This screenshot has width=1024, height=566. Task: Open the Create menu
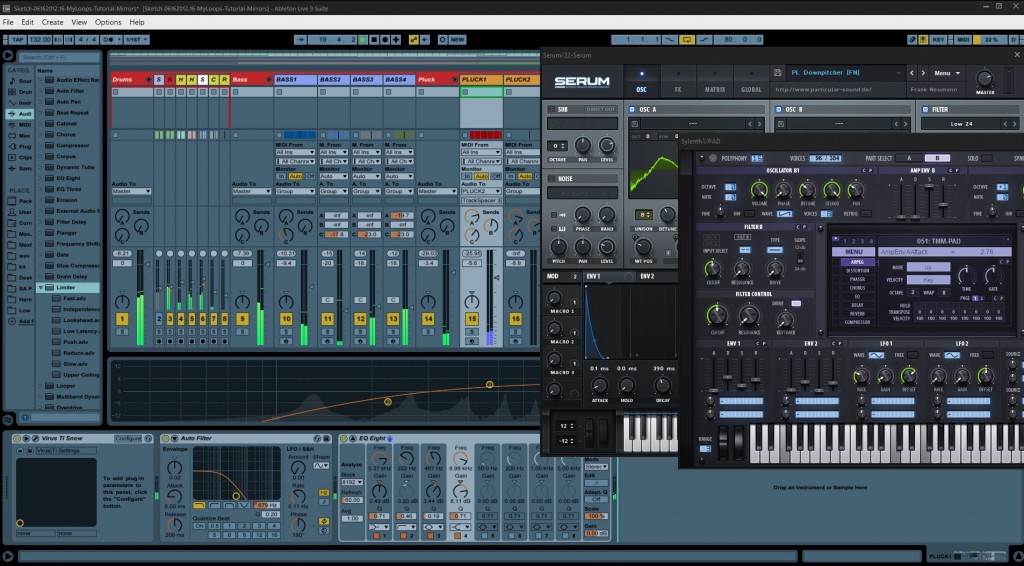point(52,22)
